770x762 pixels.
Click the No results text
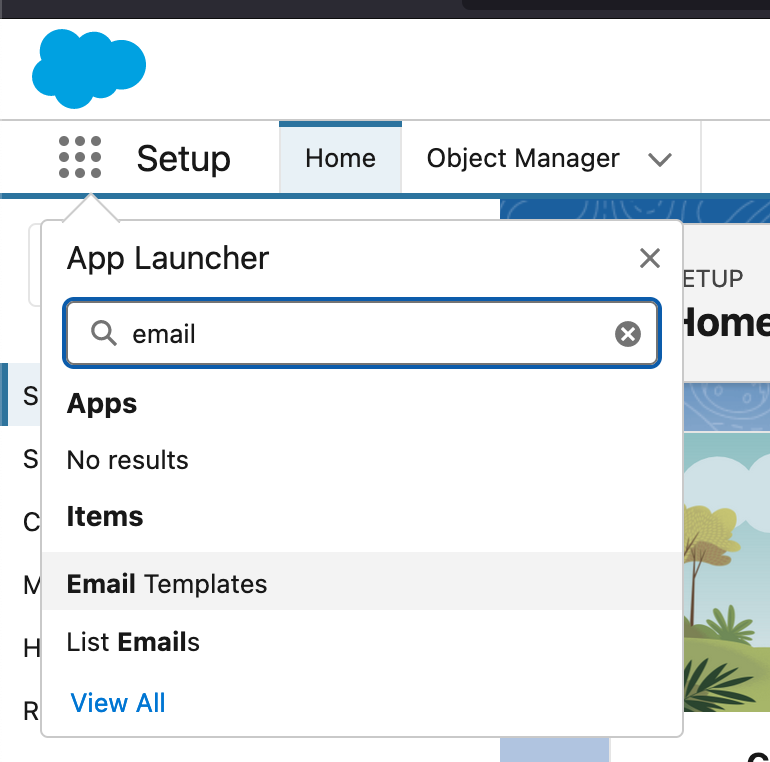point(127,460)
